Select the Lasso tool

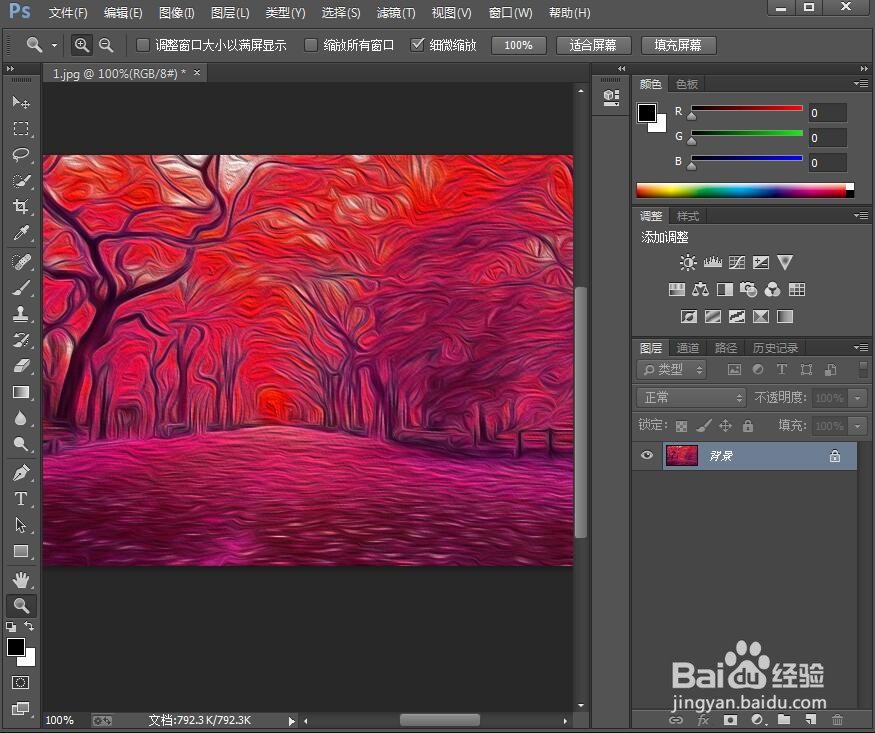21,155
